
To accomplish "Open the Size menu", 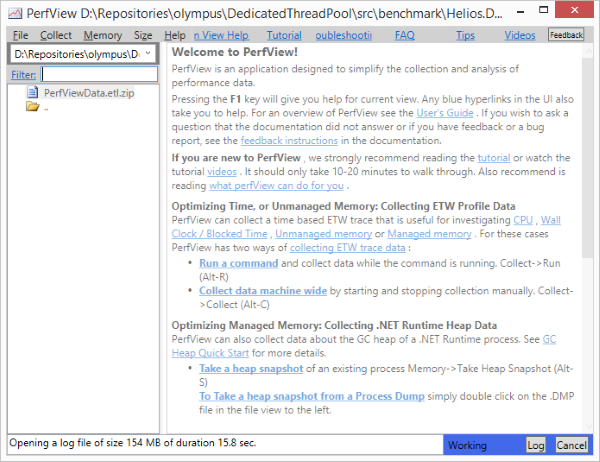I will (x=143, y=35).
